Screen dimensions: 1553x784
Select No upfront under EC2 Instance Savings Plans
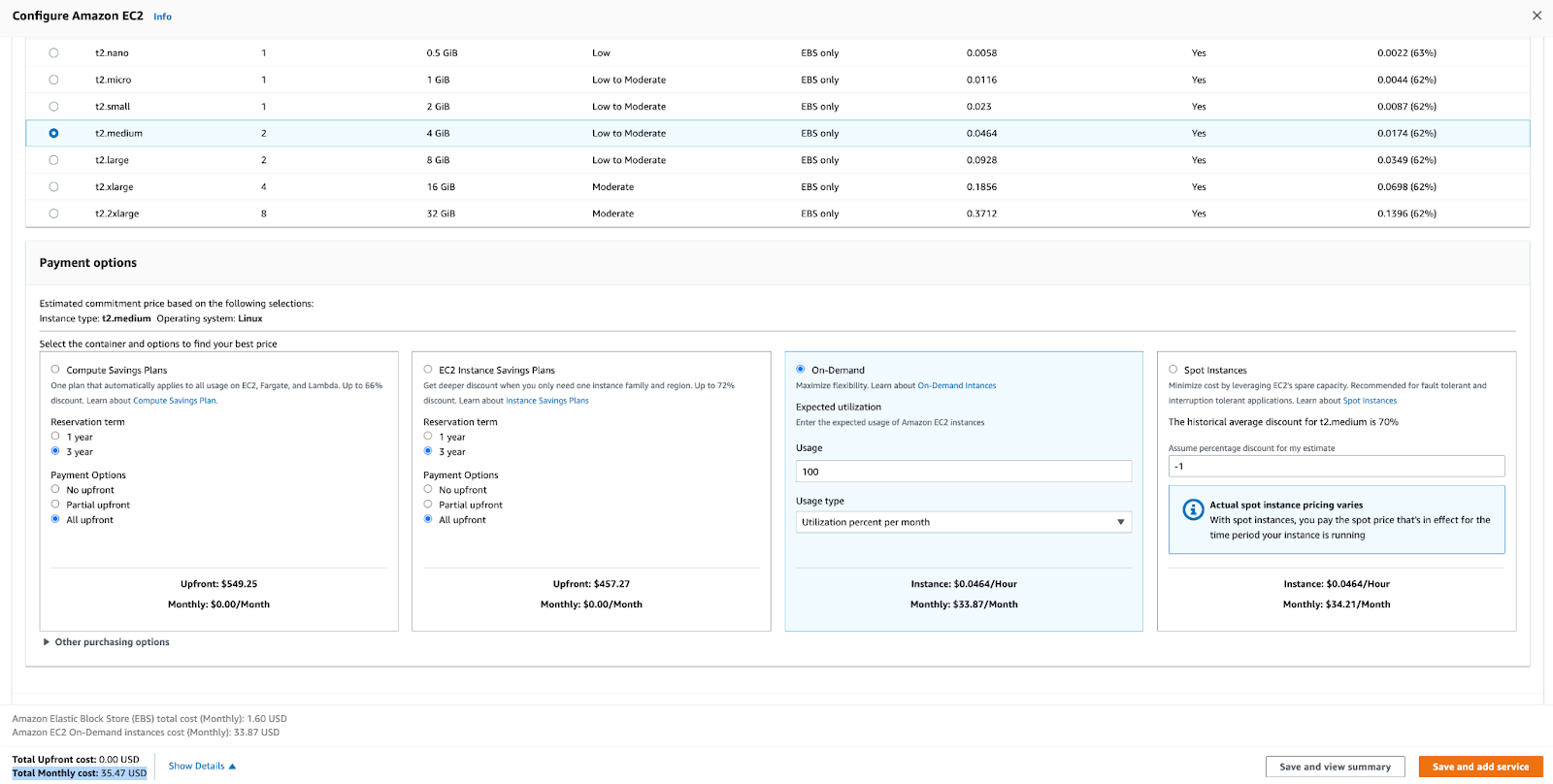click(x=428, y=490)
